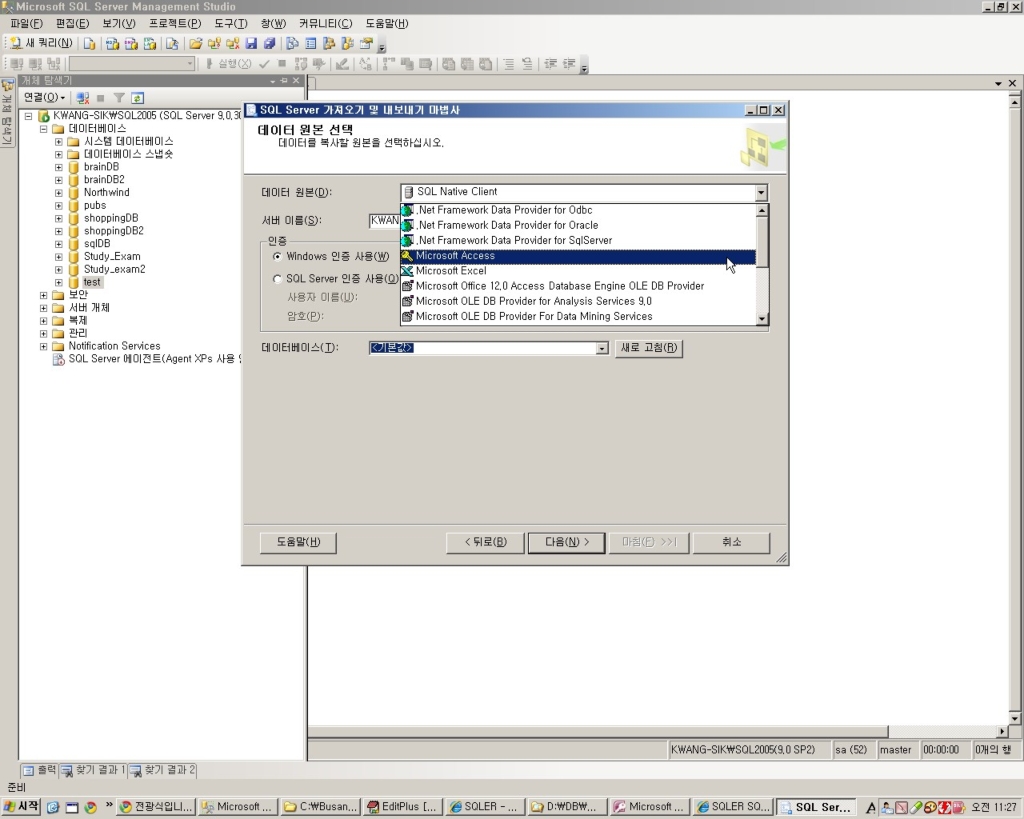Click the wizard Help button

pyautogui.click(x=298, y=542)
